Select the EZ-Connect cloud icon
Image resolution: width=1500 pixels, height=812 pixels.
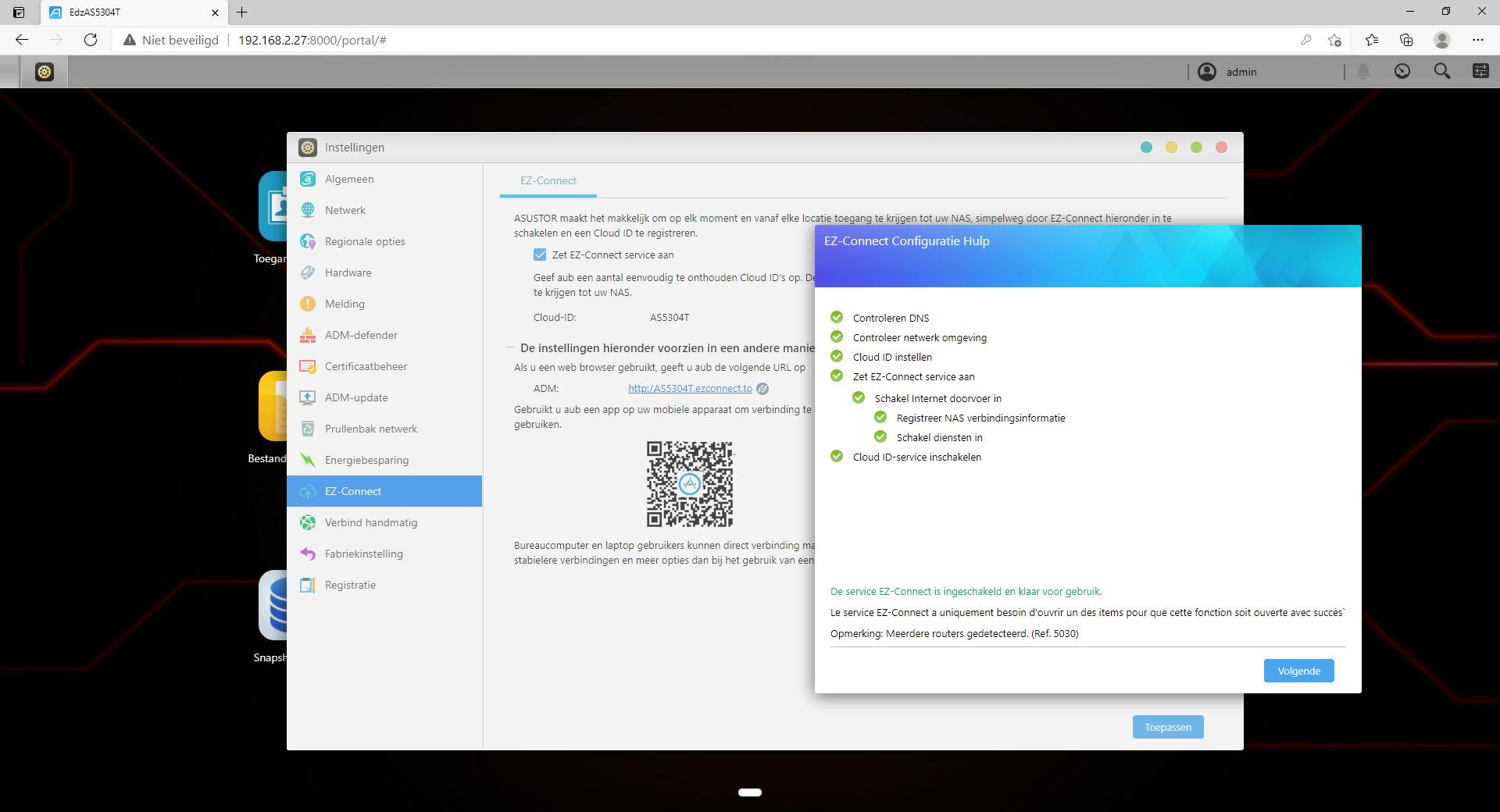pyautogui.click(x=308, y=491)
